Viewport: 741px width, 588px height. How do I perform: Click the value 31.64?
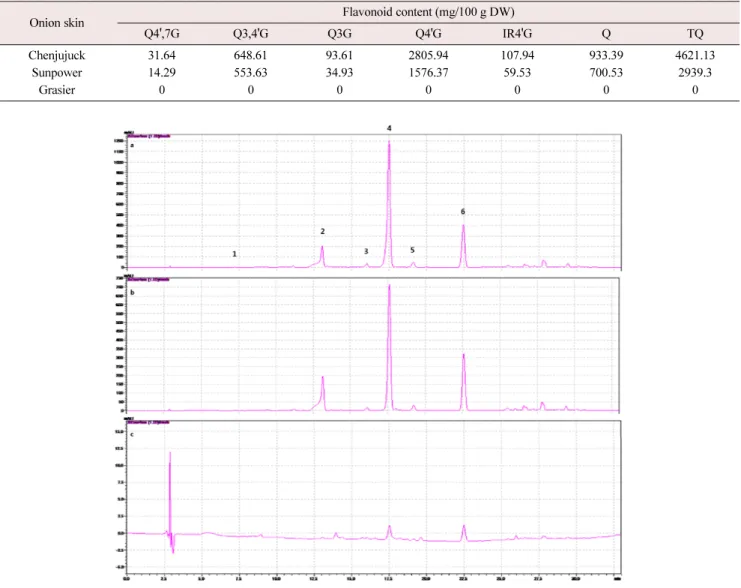[x=162, y=55]
